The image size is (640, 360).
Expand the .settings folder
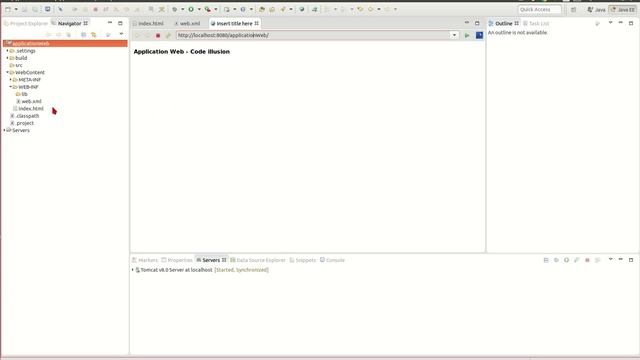coord(7,51)
